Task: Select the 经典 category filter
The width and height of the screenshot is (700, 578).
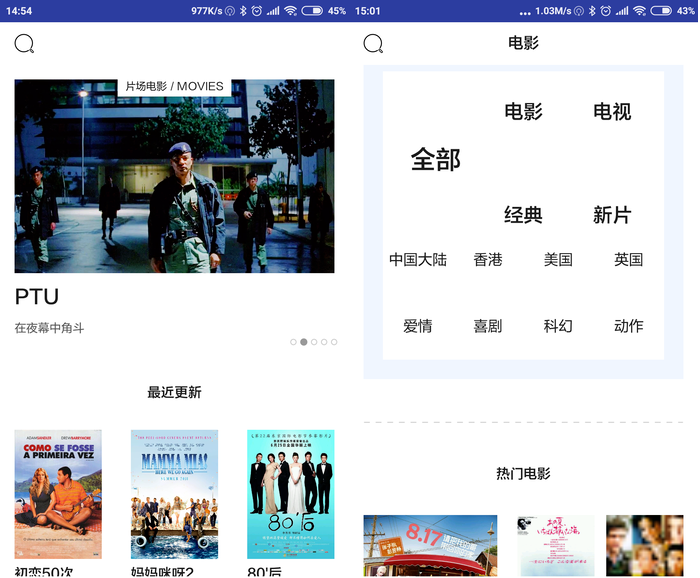Action: 523,215
